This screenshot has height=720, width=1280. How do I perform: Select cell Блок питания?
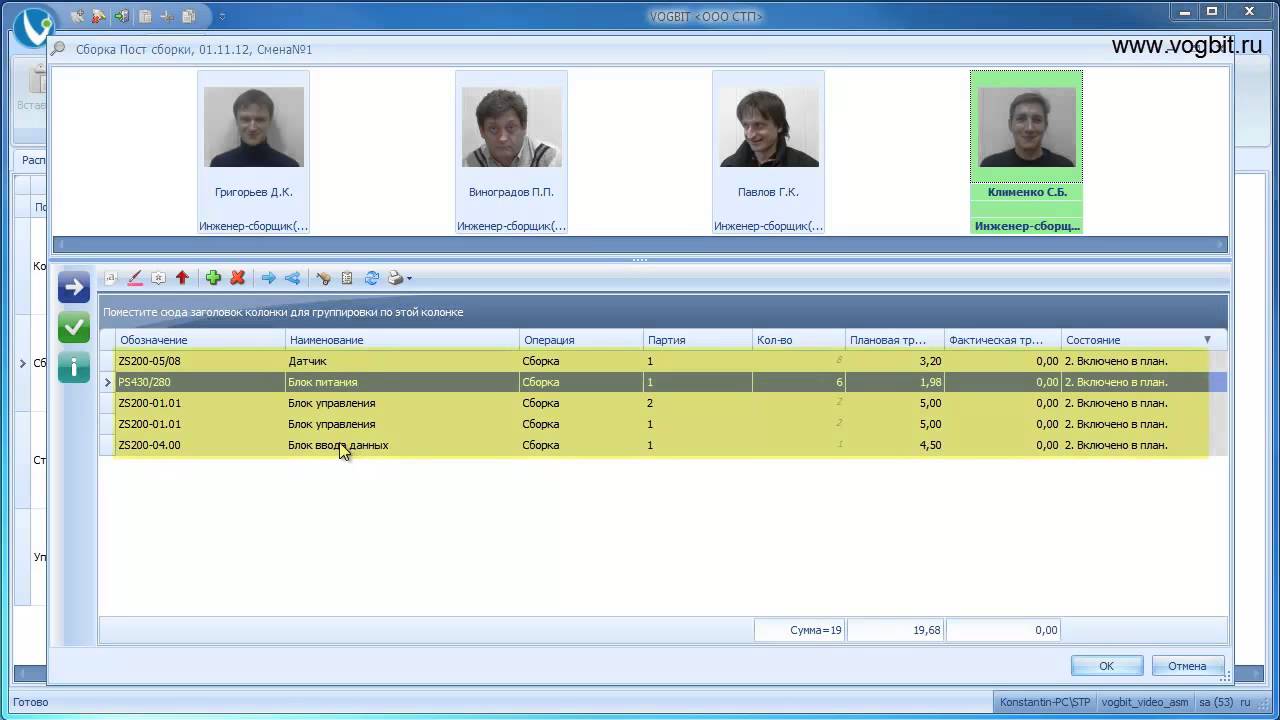tap(402, 382)
